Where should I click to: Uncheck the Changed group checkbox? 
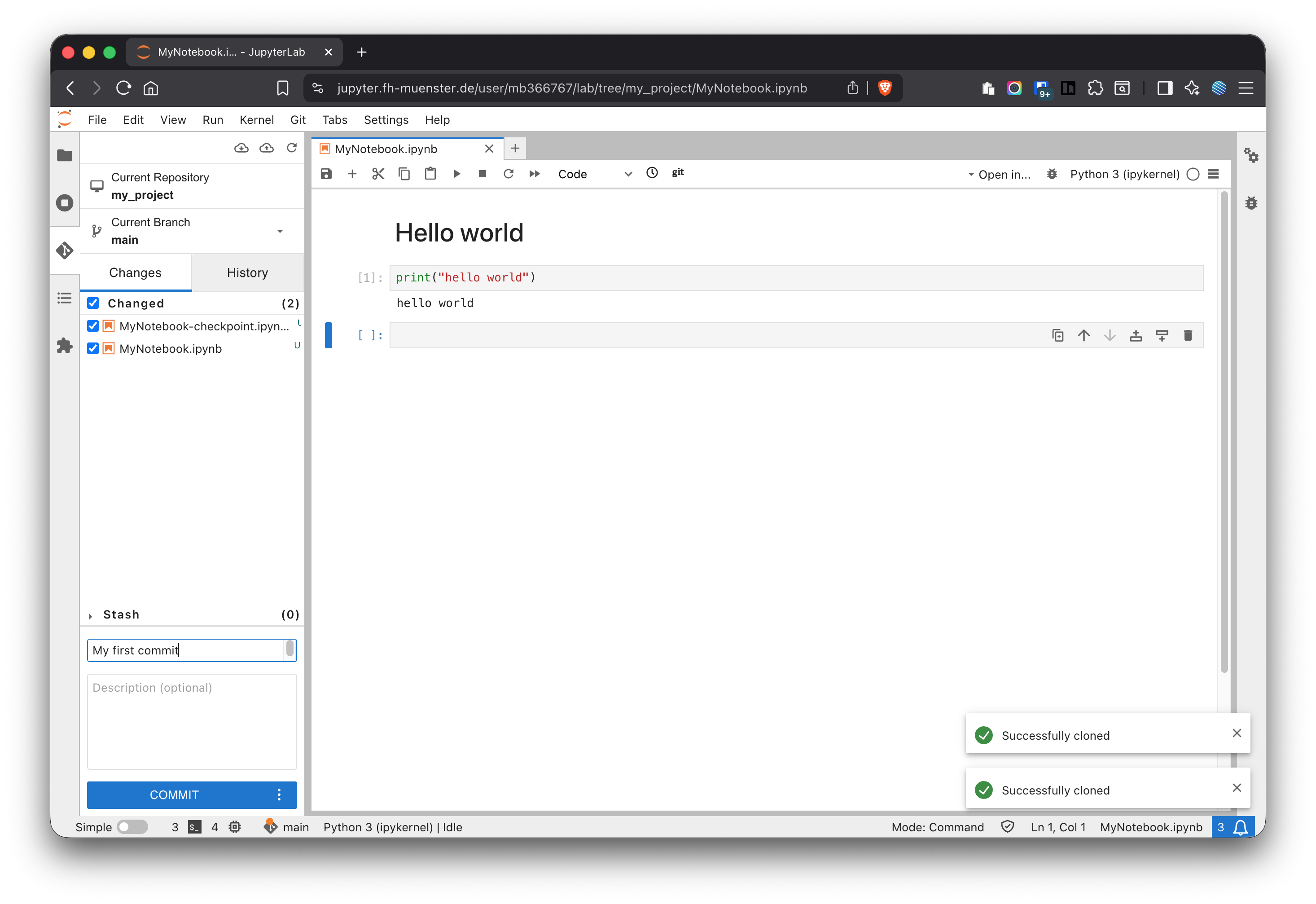click(93, 303)
